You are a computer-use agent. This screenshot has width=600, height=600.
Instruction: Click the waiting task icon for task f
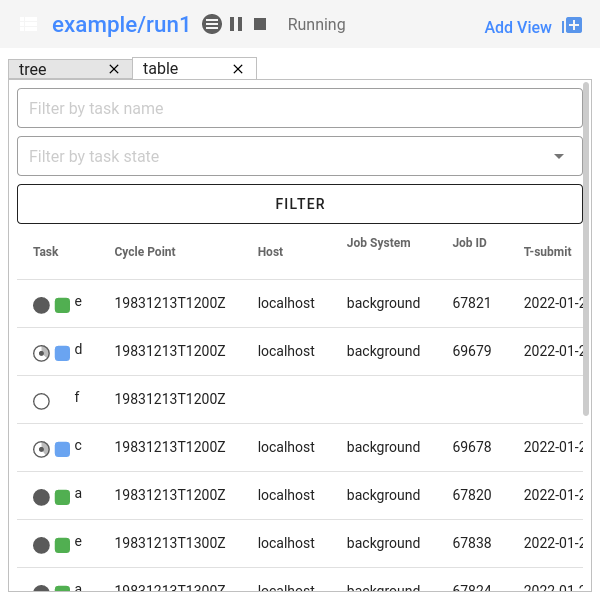41,401
